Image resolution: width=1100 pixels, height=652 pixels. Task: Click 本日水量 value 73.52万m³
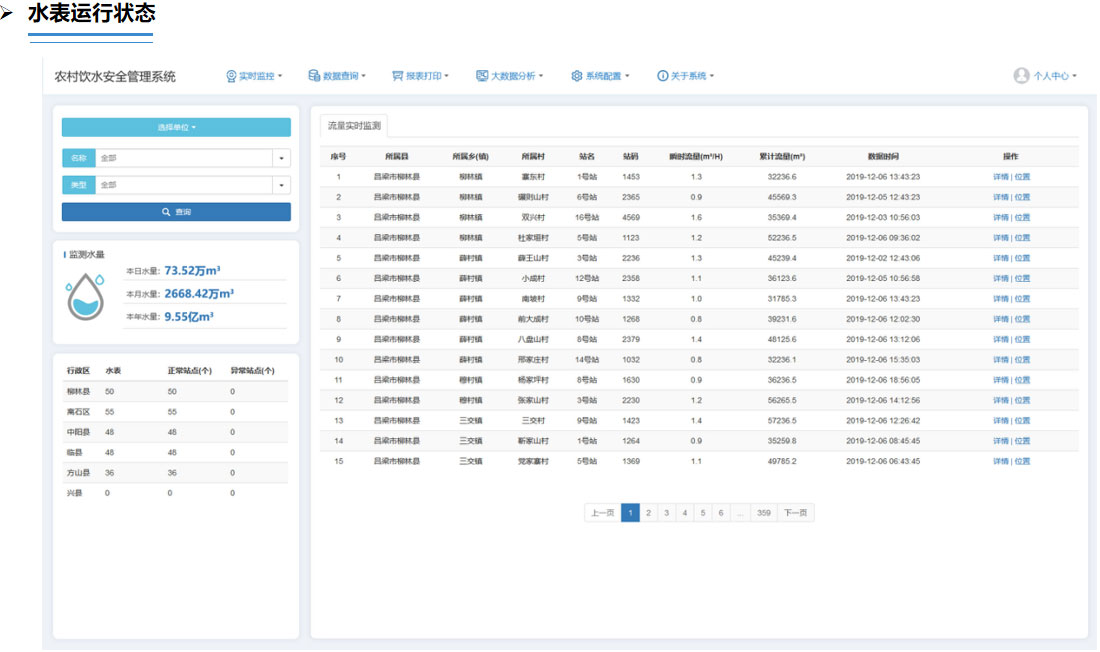coord(192,271)
